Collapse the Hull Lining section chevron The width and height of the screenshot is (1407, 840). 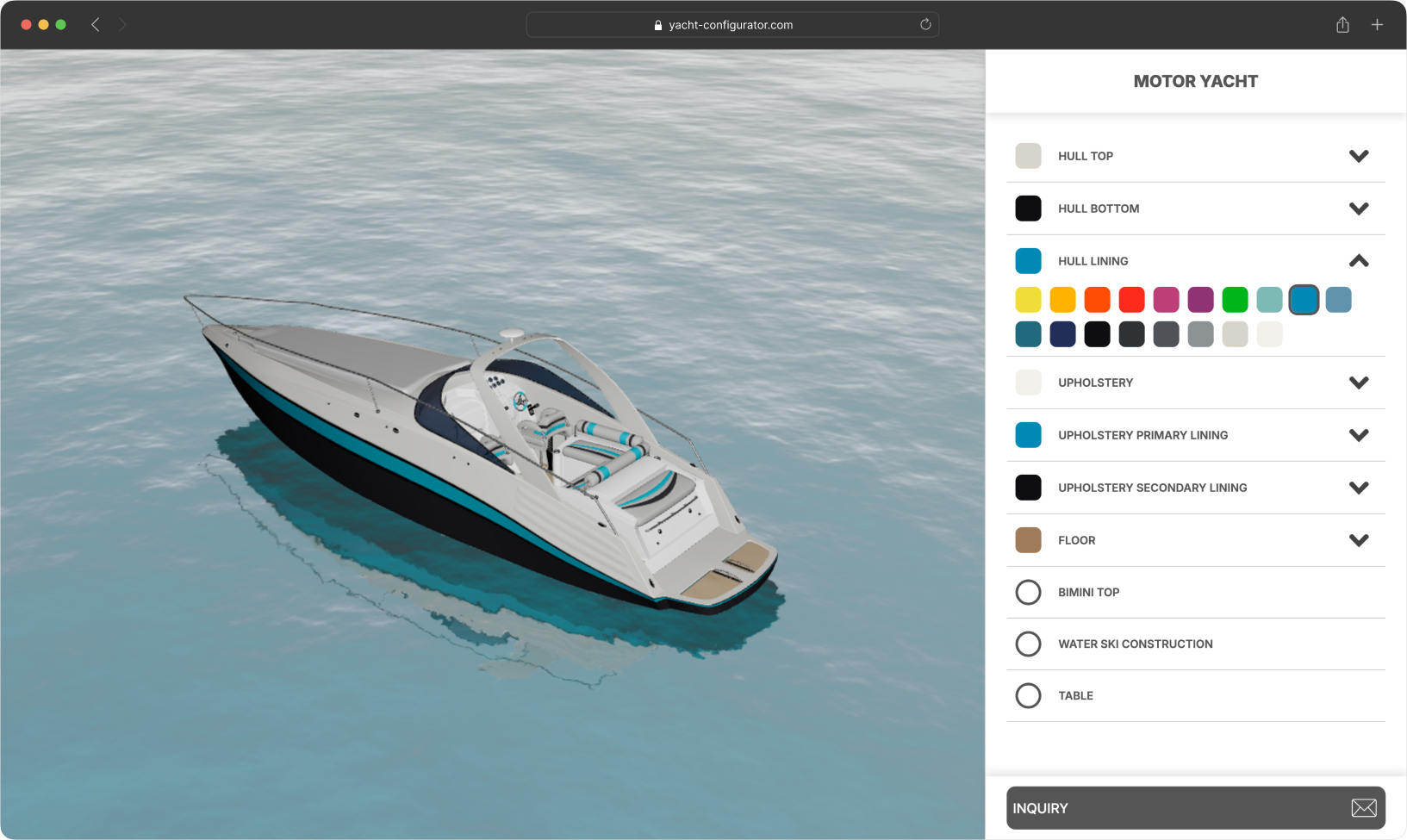click(x=1358, y=261)
